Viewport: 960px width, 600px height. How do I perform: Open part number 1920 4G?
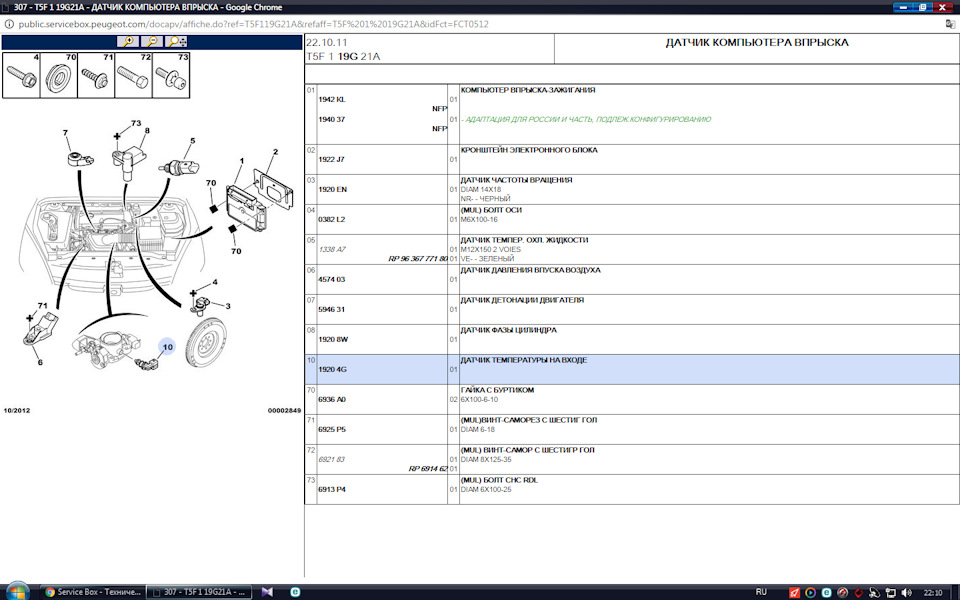pos(332,369)
